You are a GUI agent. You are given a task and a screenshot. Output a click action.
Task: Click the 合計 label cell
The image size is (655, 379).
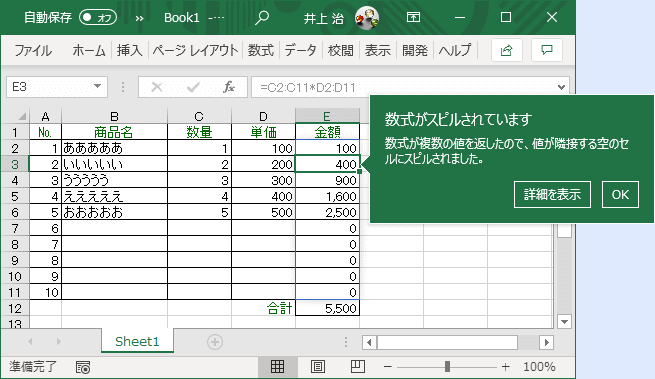point(263,308)
